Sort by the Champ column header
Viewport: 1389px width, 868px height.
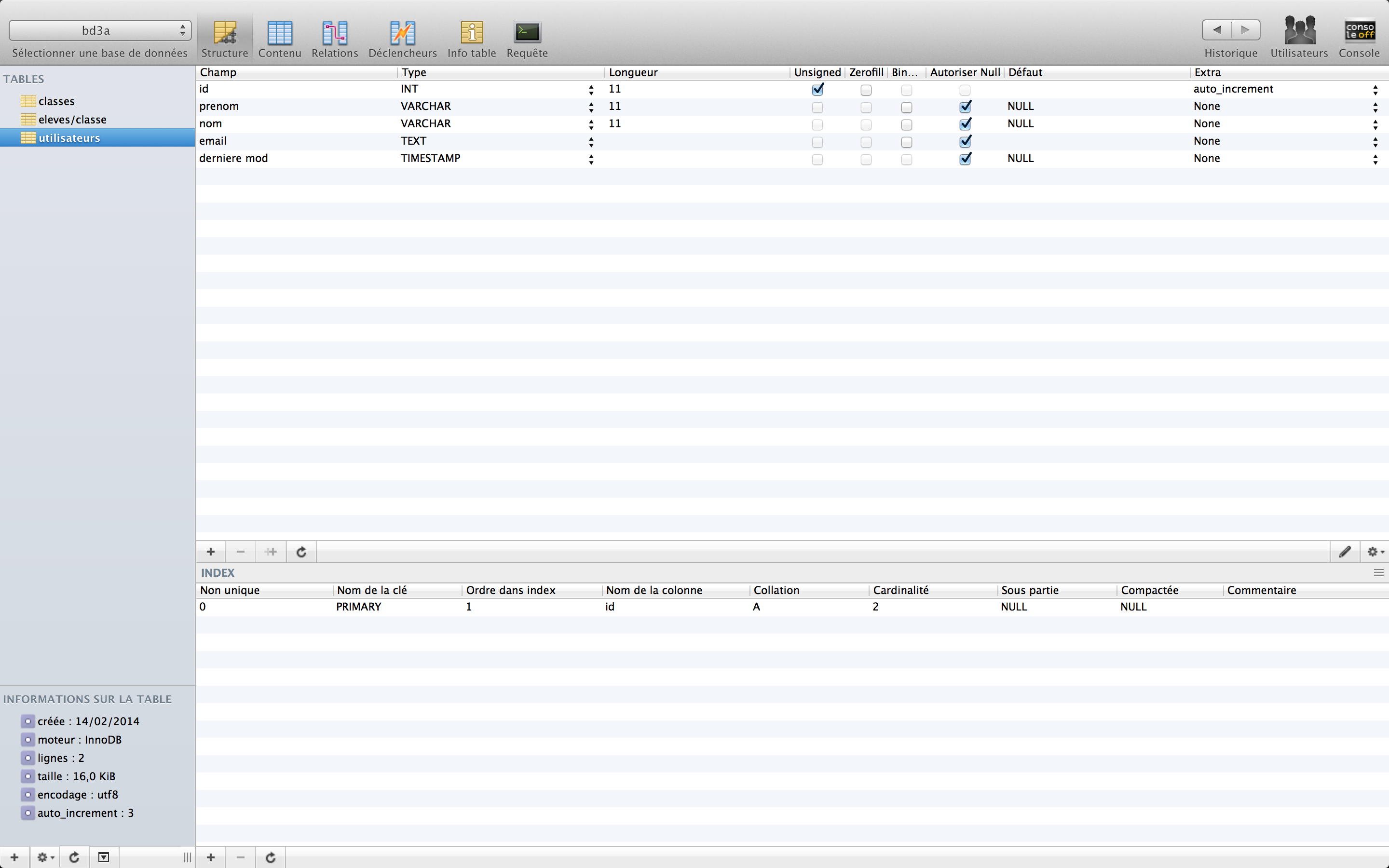tap(296, 72)
